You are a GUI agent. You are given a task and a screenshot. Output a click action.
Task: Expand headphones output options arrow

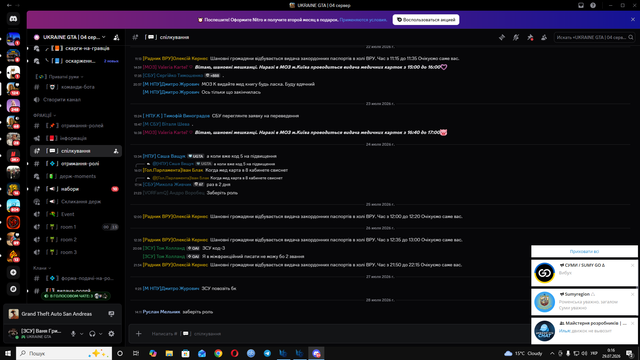click(x=101, y=334)
